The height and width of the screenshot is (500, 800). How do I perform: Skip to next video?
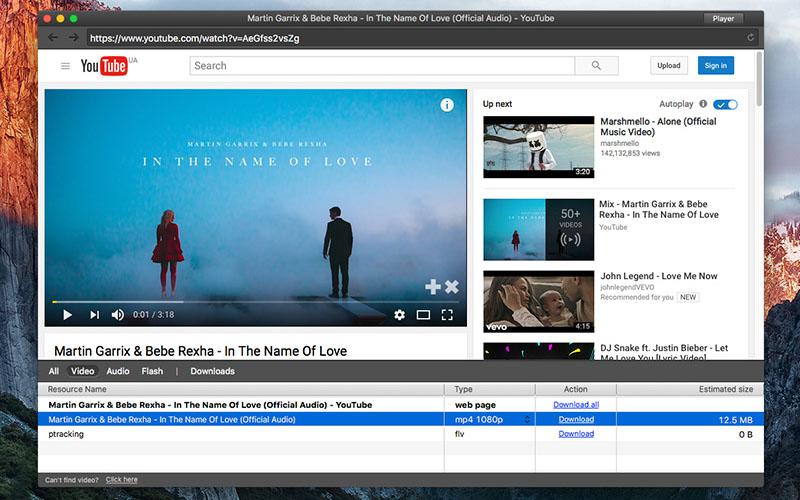(94, 315)
